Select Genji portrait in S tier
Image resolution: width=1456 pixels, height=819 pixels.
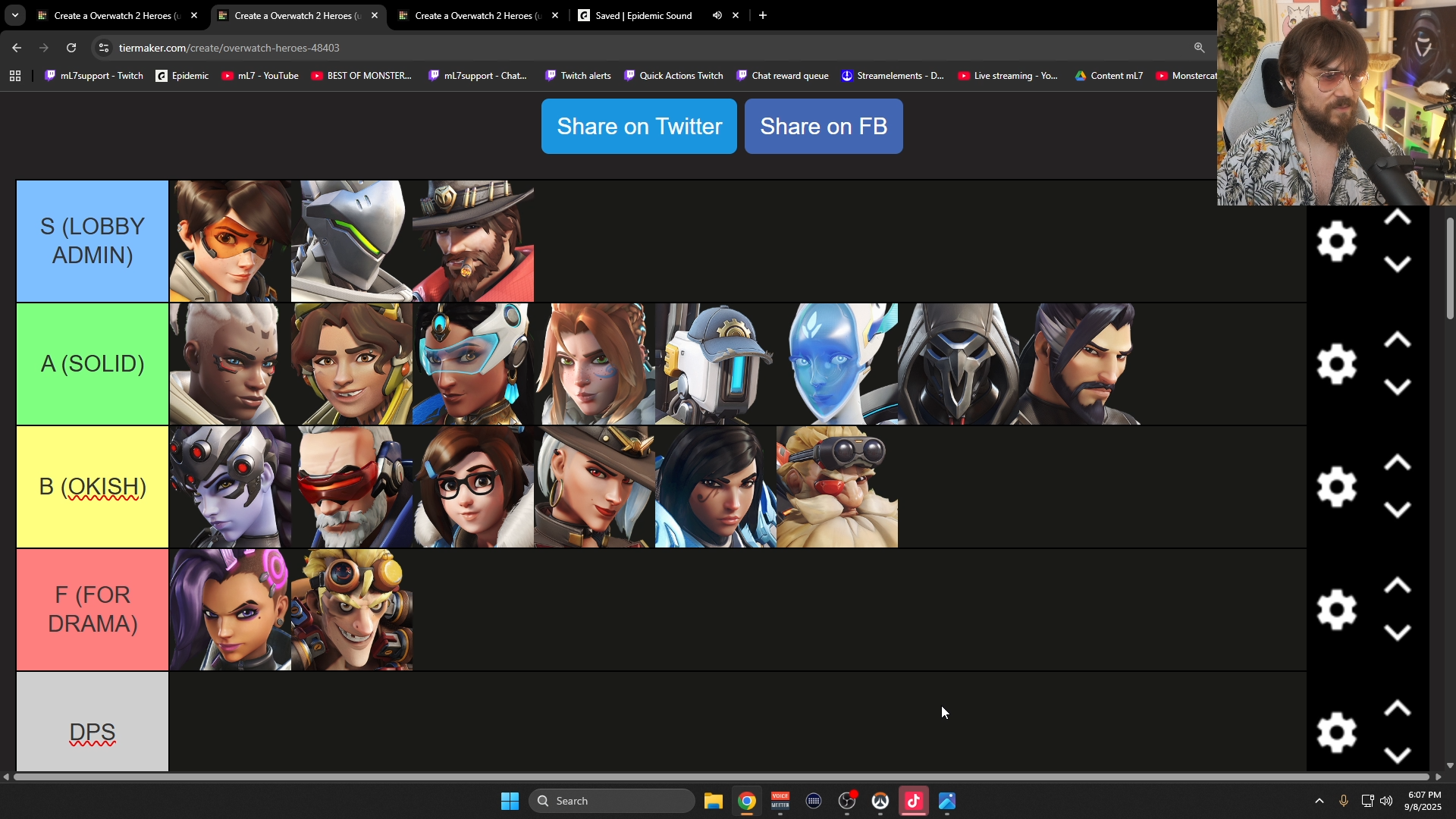(352, 241)
